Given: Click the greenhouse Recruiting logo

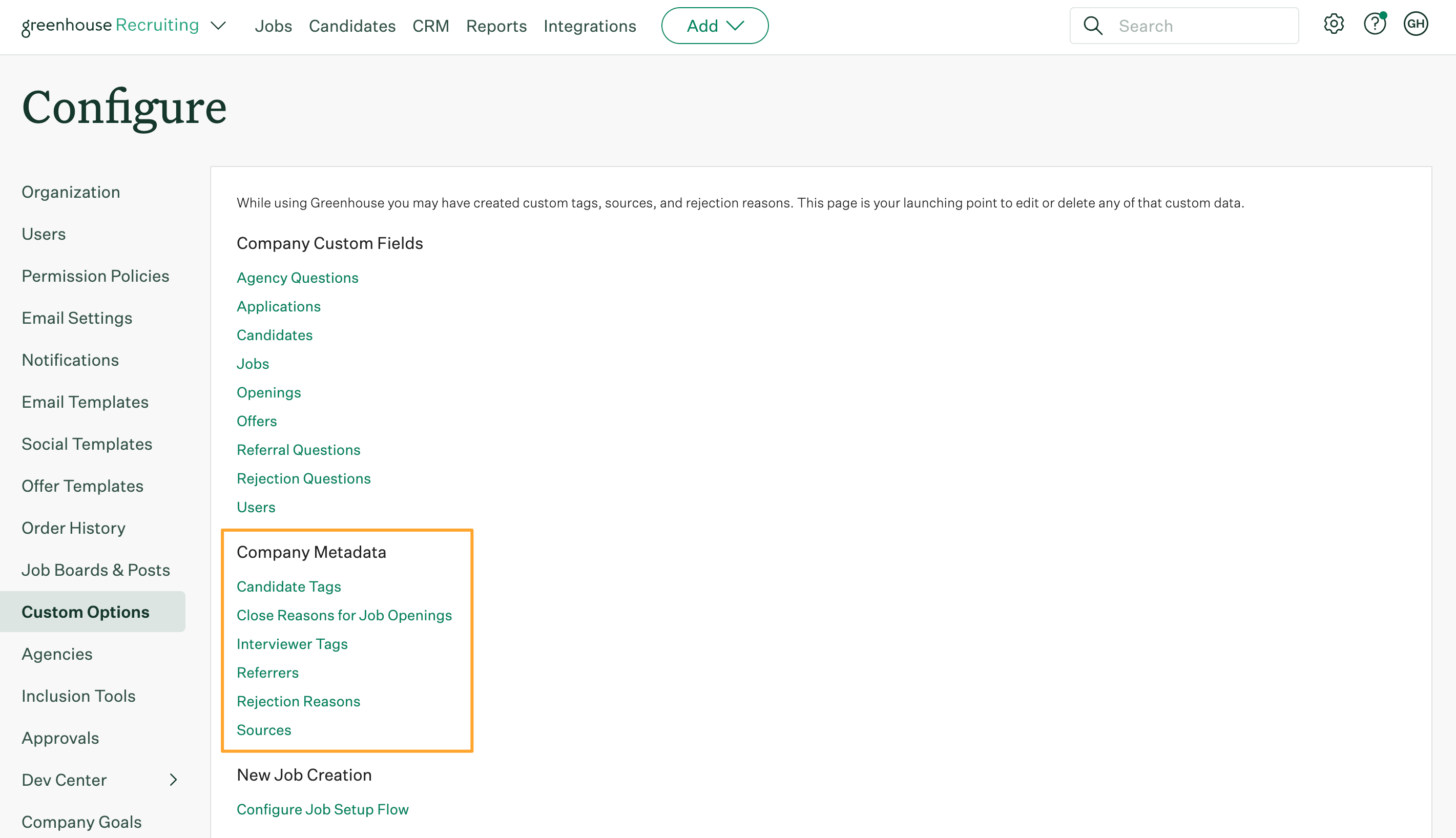Looking at the screenshot, I should pyautogui.click(x=110, y=26).
